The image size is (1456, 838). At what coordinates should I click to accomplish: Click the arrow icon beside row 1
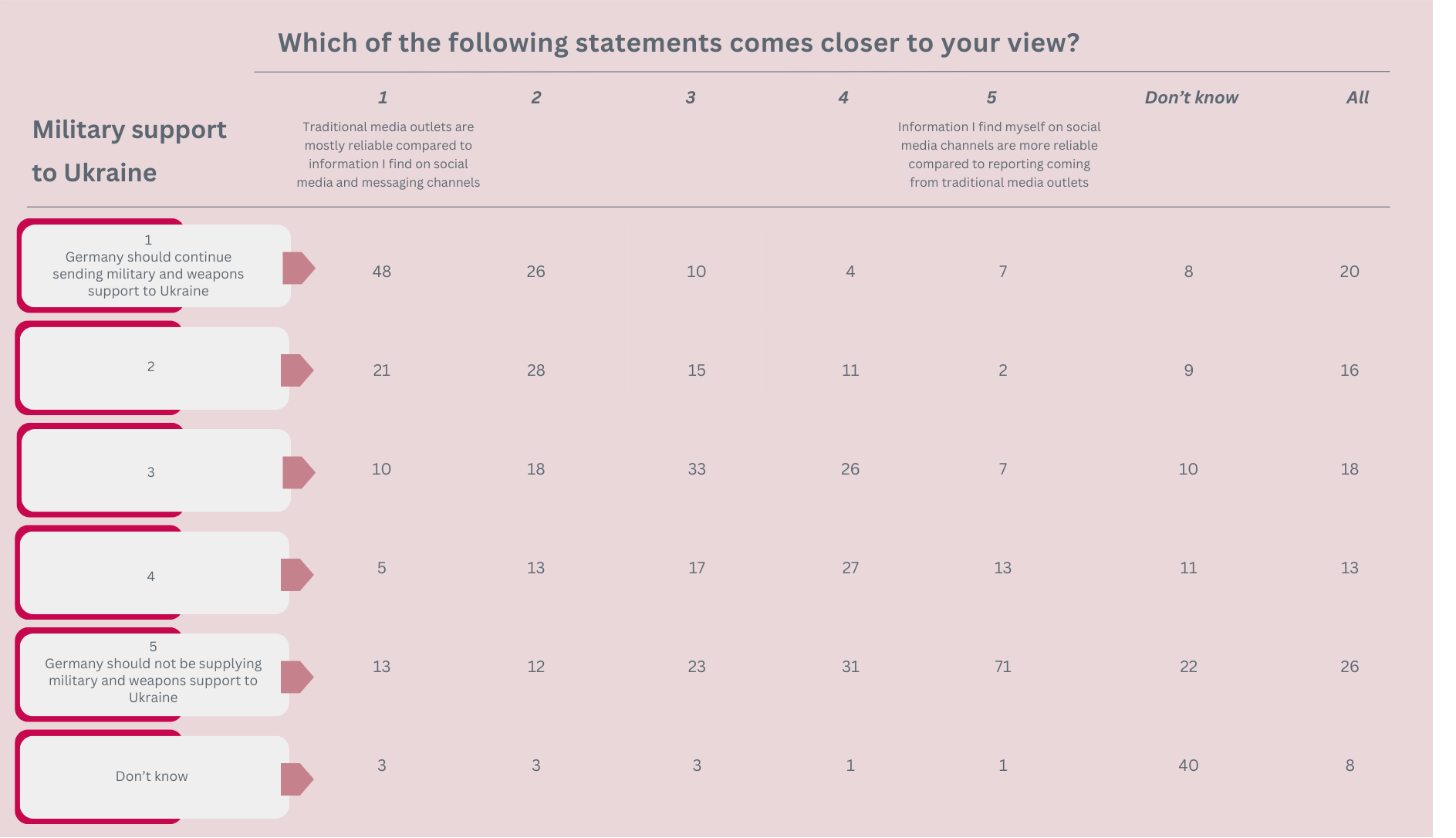coord(299,268)
